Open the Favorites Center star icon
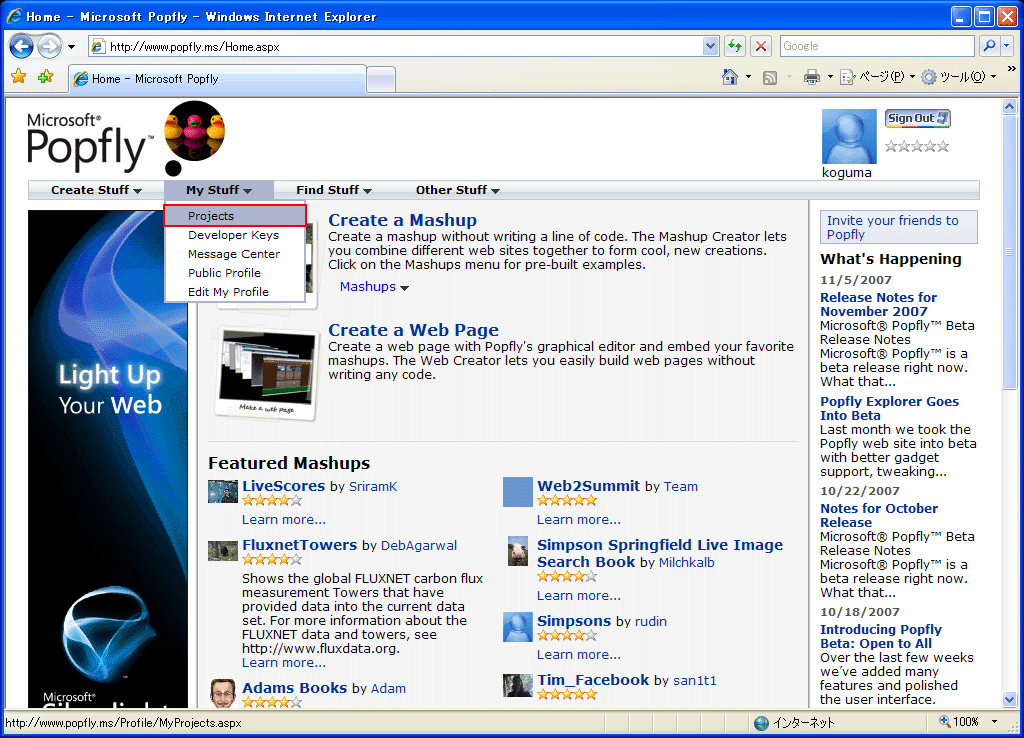The width and height of the screenshot is (1024, 738). click(19, 77)
